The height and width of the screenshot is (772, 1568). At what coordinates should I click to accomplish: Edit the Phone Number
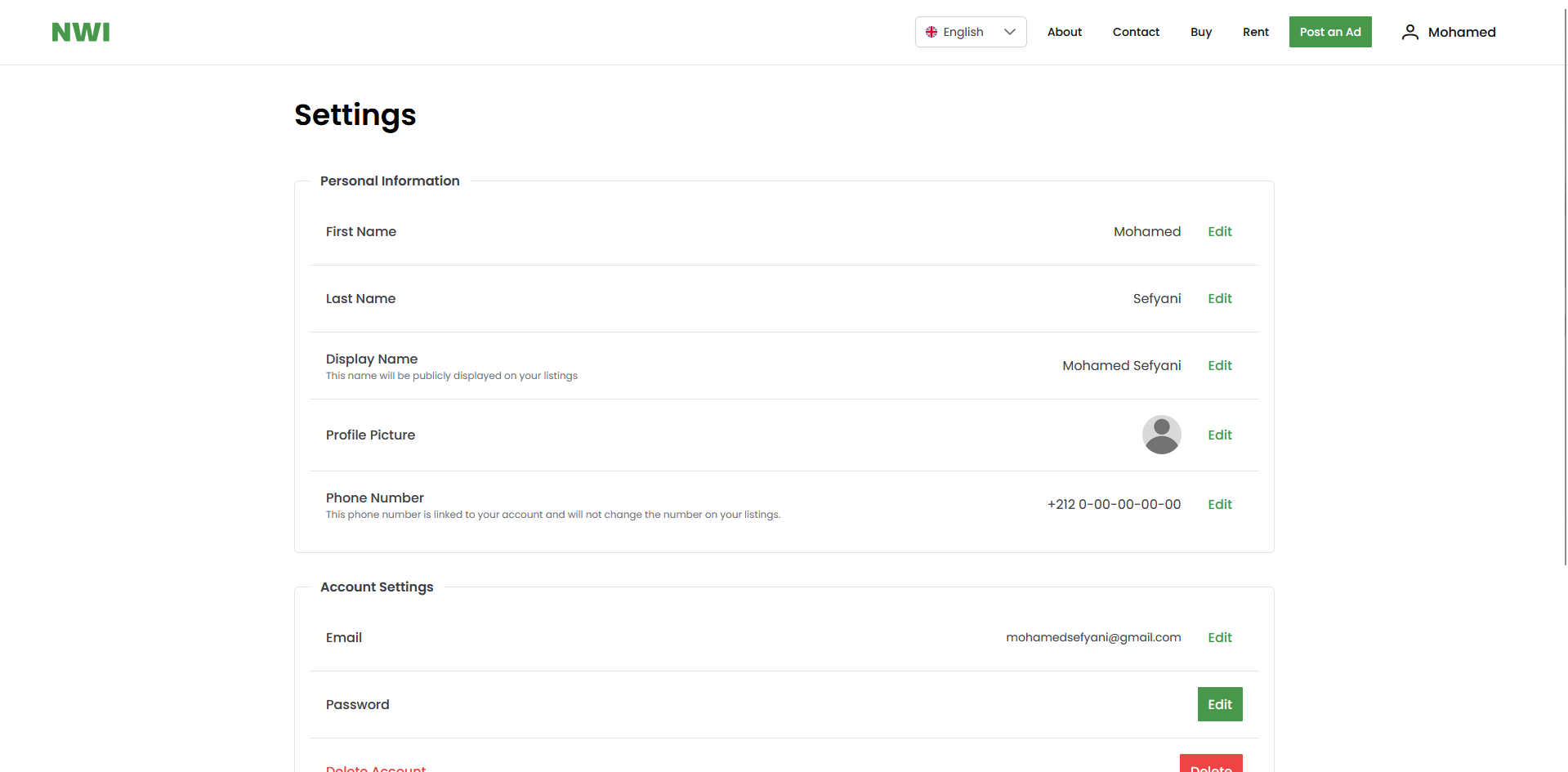(1219, 504)
